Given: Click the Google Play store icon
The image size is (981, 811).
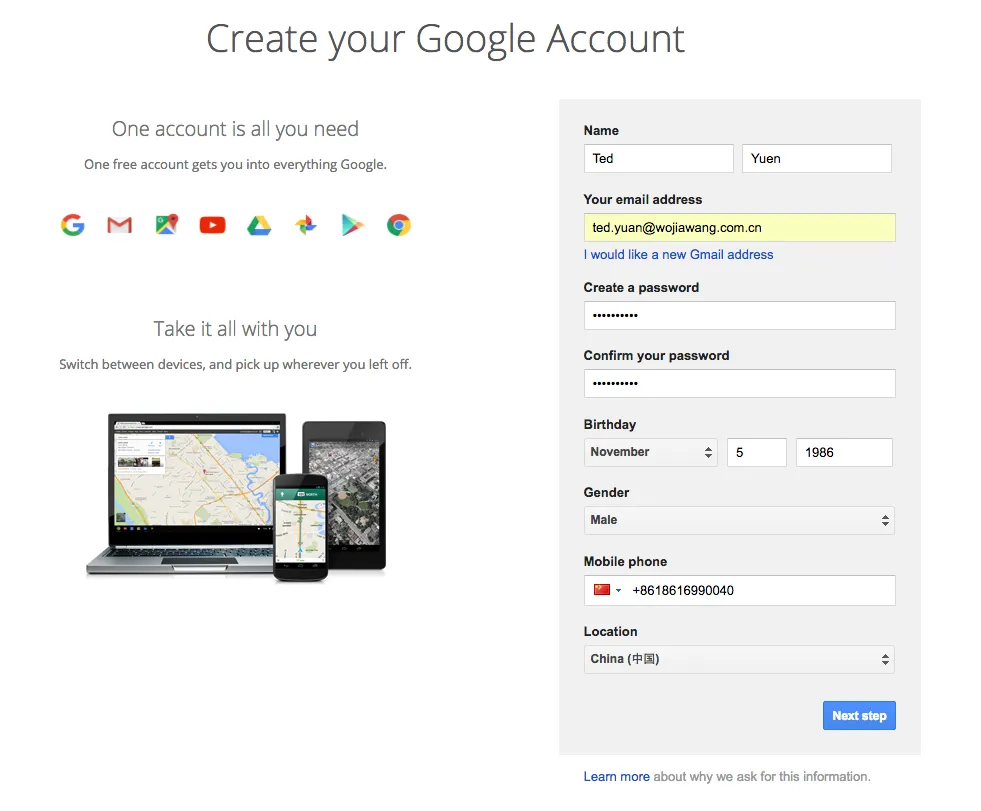Looking at the screenshot, I should coord(352,225).
